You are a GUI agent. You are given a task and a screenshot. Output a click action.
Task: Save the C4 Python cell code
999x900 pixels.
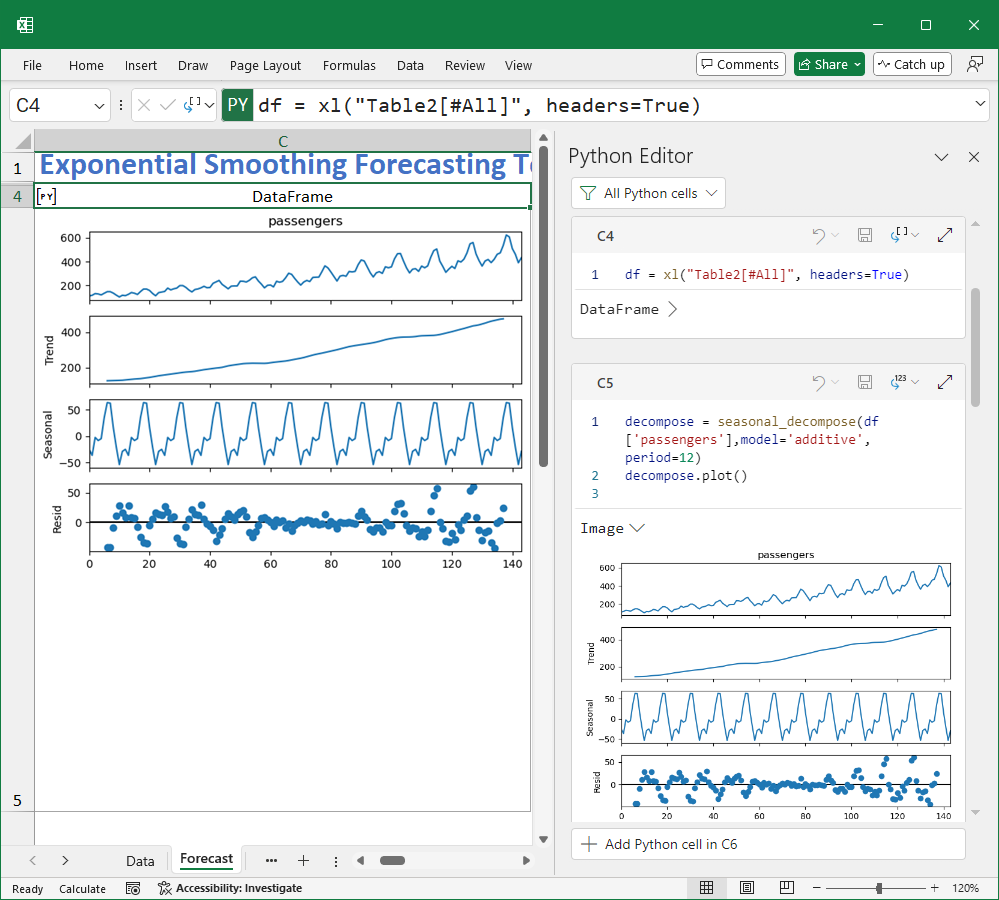pyautogui.click(x=864, y=235)
